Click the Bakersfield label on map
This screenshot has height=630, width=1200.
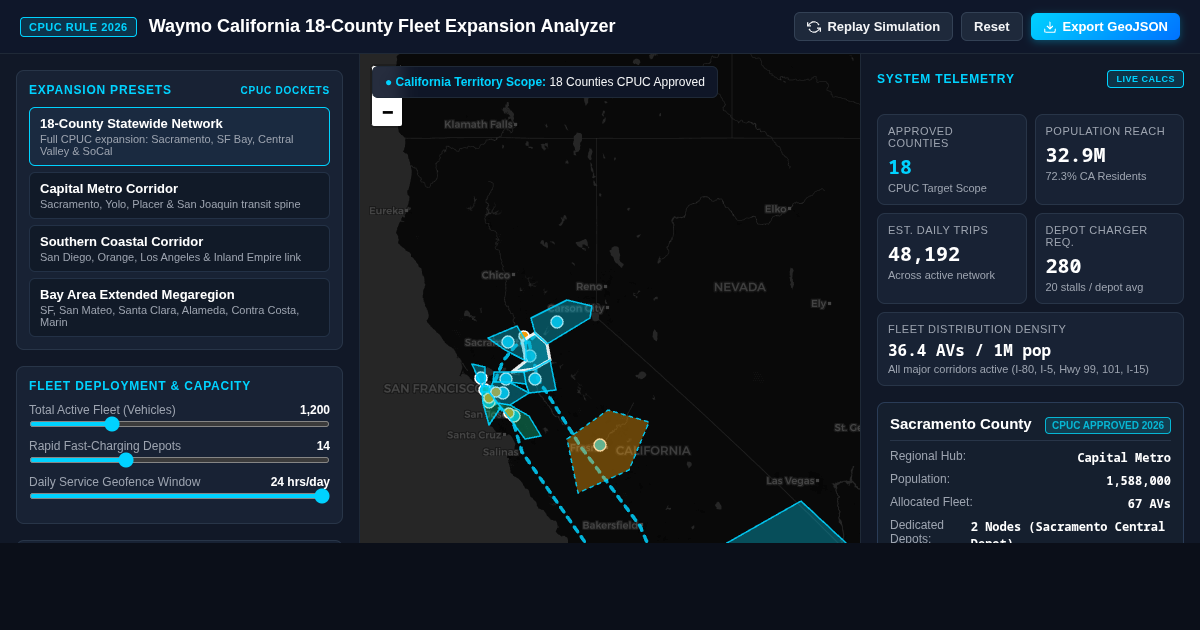tap(610, 525)
